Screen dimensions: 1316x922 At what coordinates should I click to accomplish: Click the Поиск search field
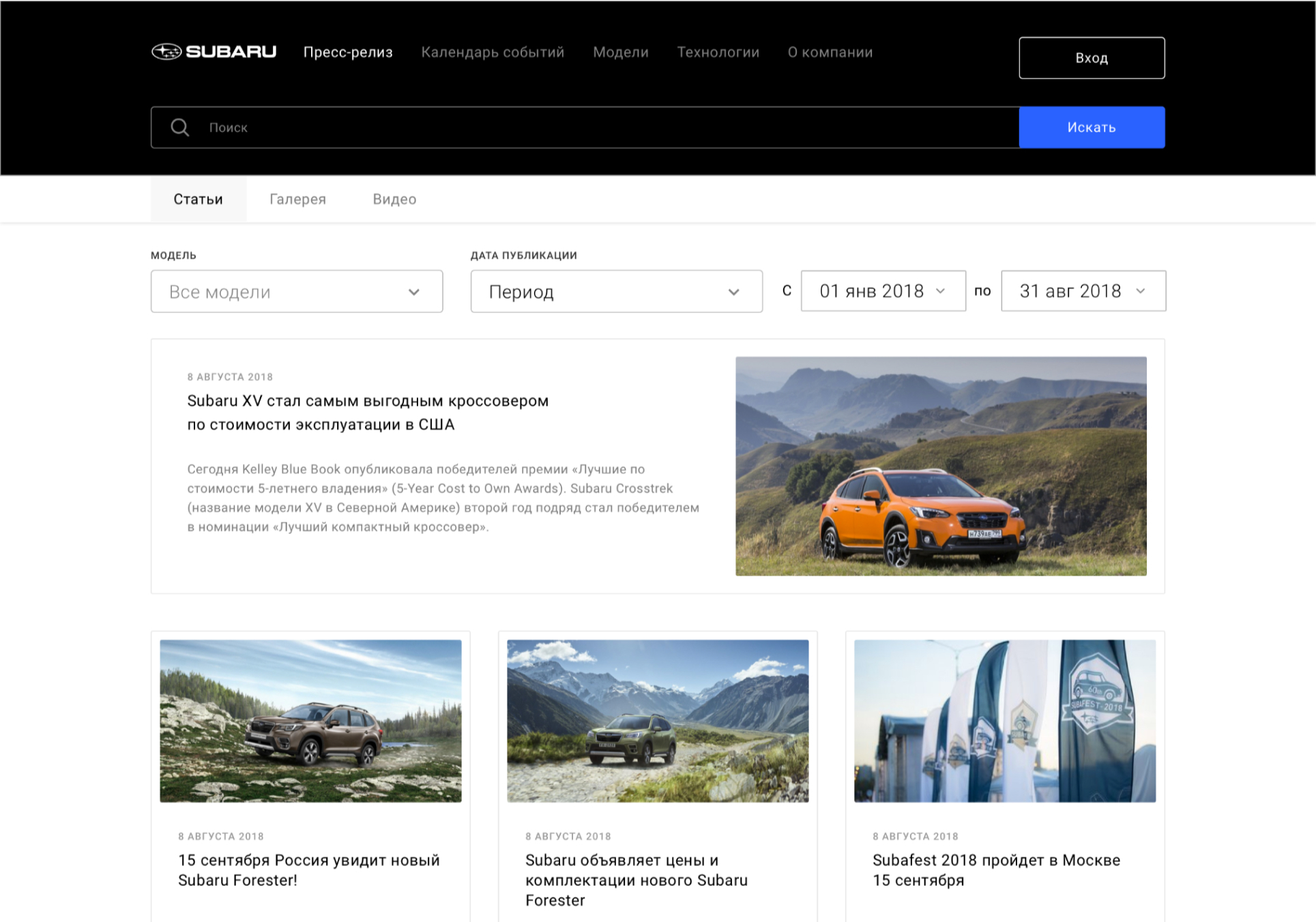click(585, 128)
